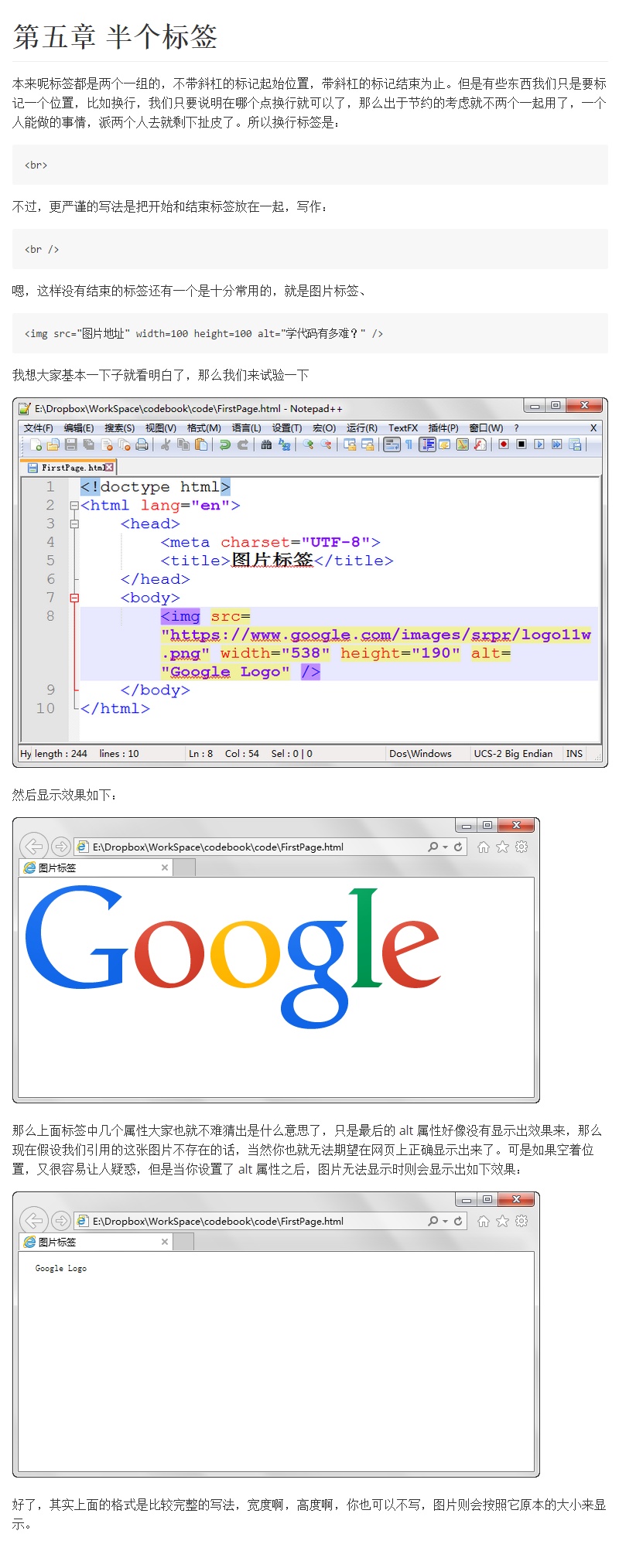Viewport: 619px width, 1568px height.
Task: Open the TextFX menu in Notepad++
Action: 402,428
